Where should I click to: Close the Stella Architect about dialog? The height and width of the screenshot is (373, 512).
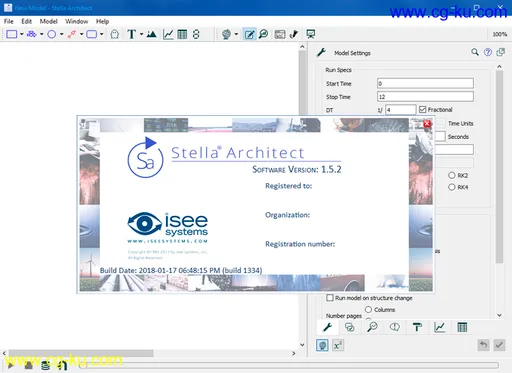[x=427, y=124]
